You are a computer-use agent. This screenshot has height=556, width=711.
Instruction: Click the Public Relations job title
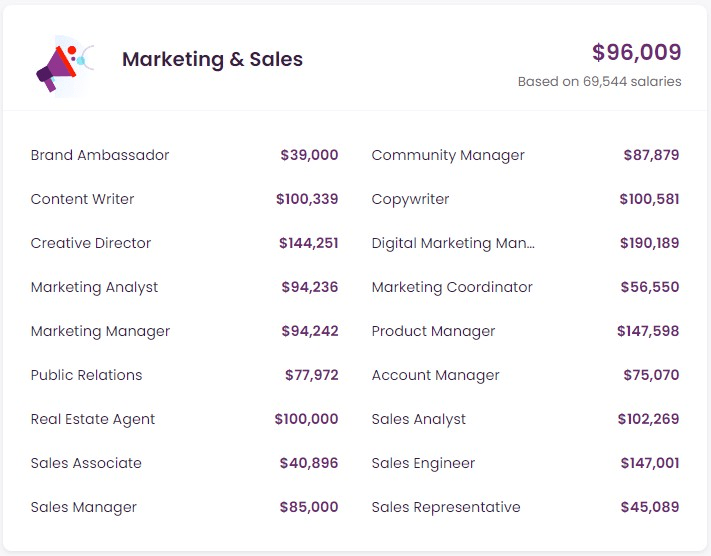coord(86,375)
